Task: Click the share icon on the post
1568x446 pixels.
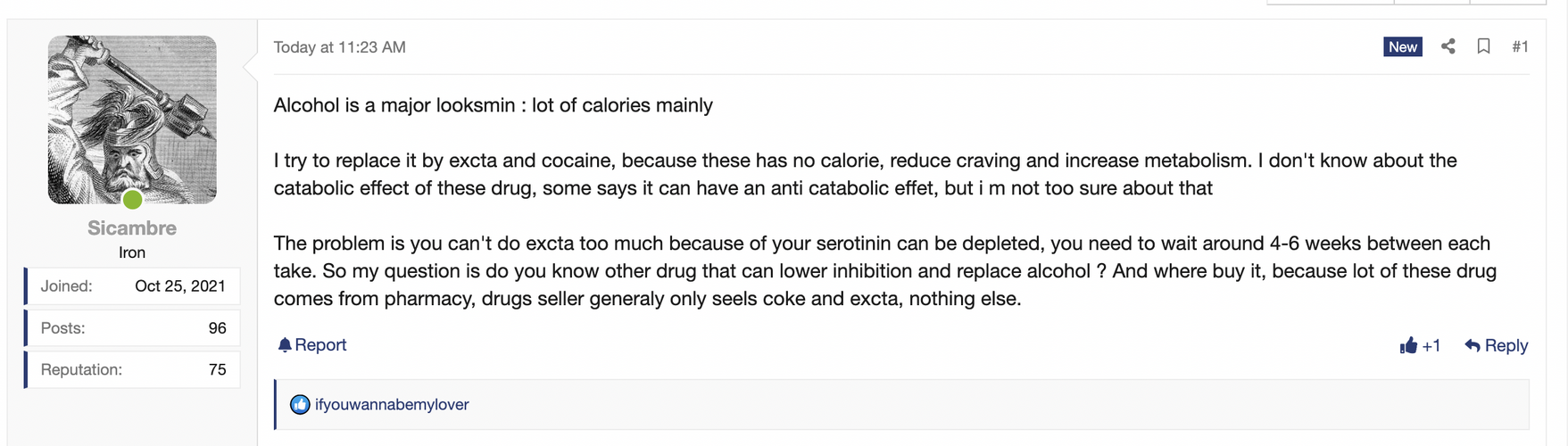Action: (x=1448, y=46)
